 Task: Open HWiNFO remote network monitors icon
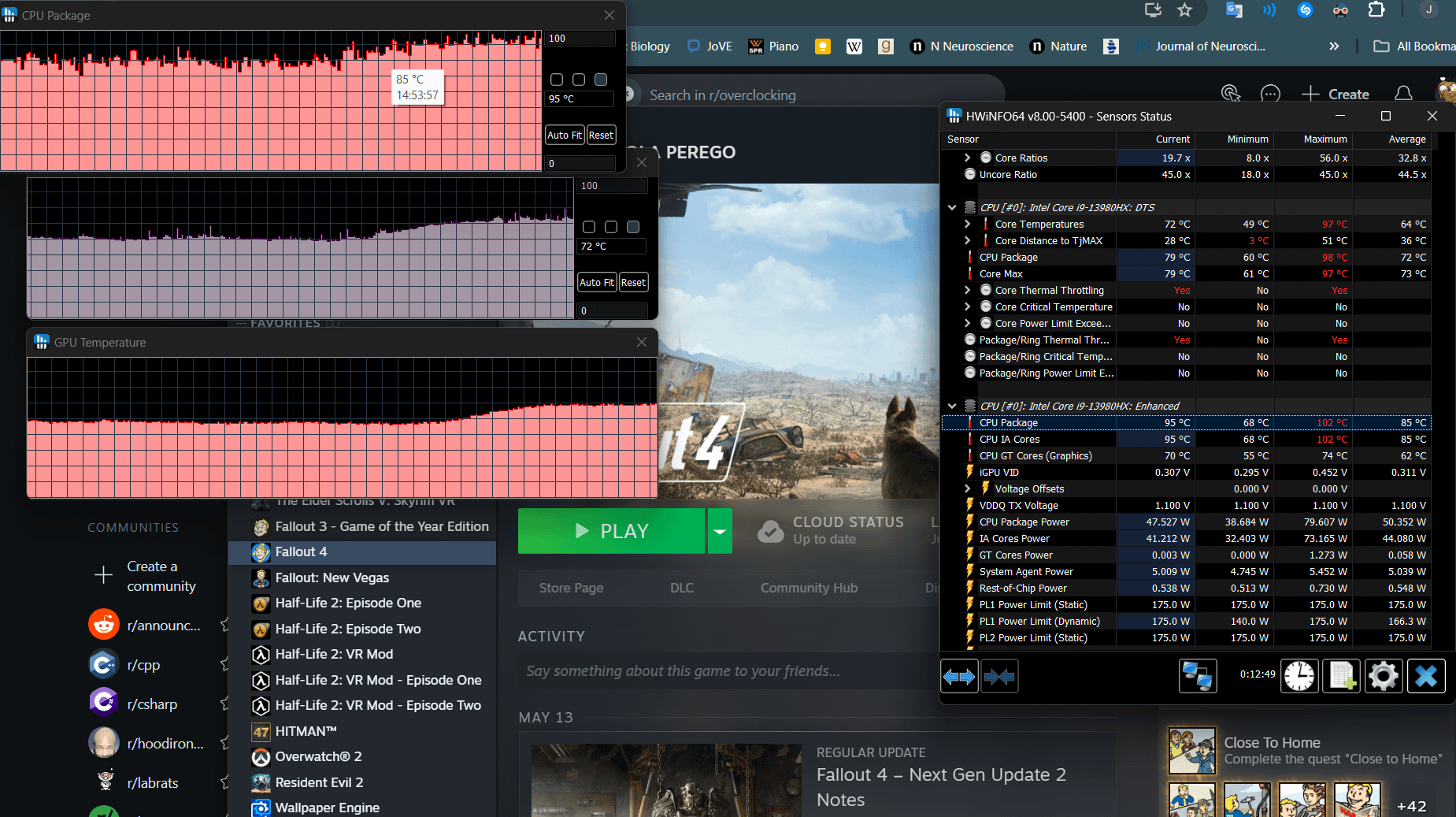(1198, 676)
